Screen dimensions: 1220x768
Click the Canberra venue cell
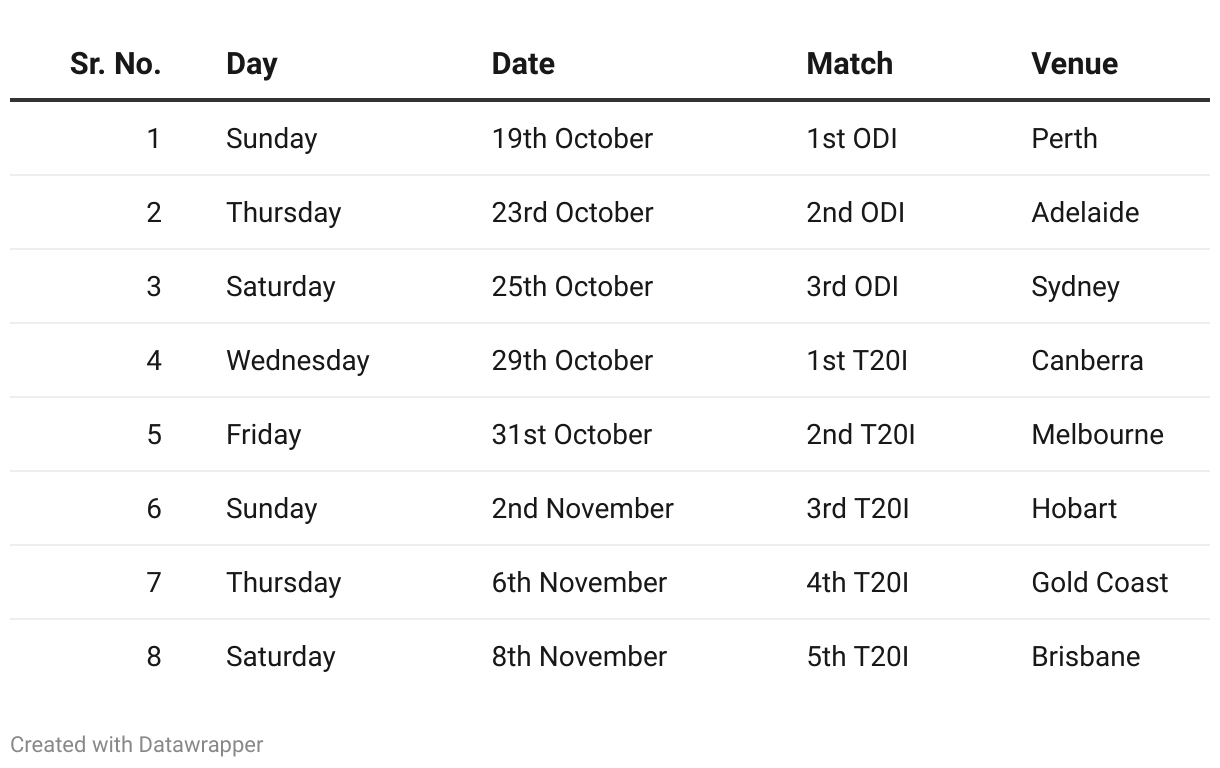pos(1087,360)
